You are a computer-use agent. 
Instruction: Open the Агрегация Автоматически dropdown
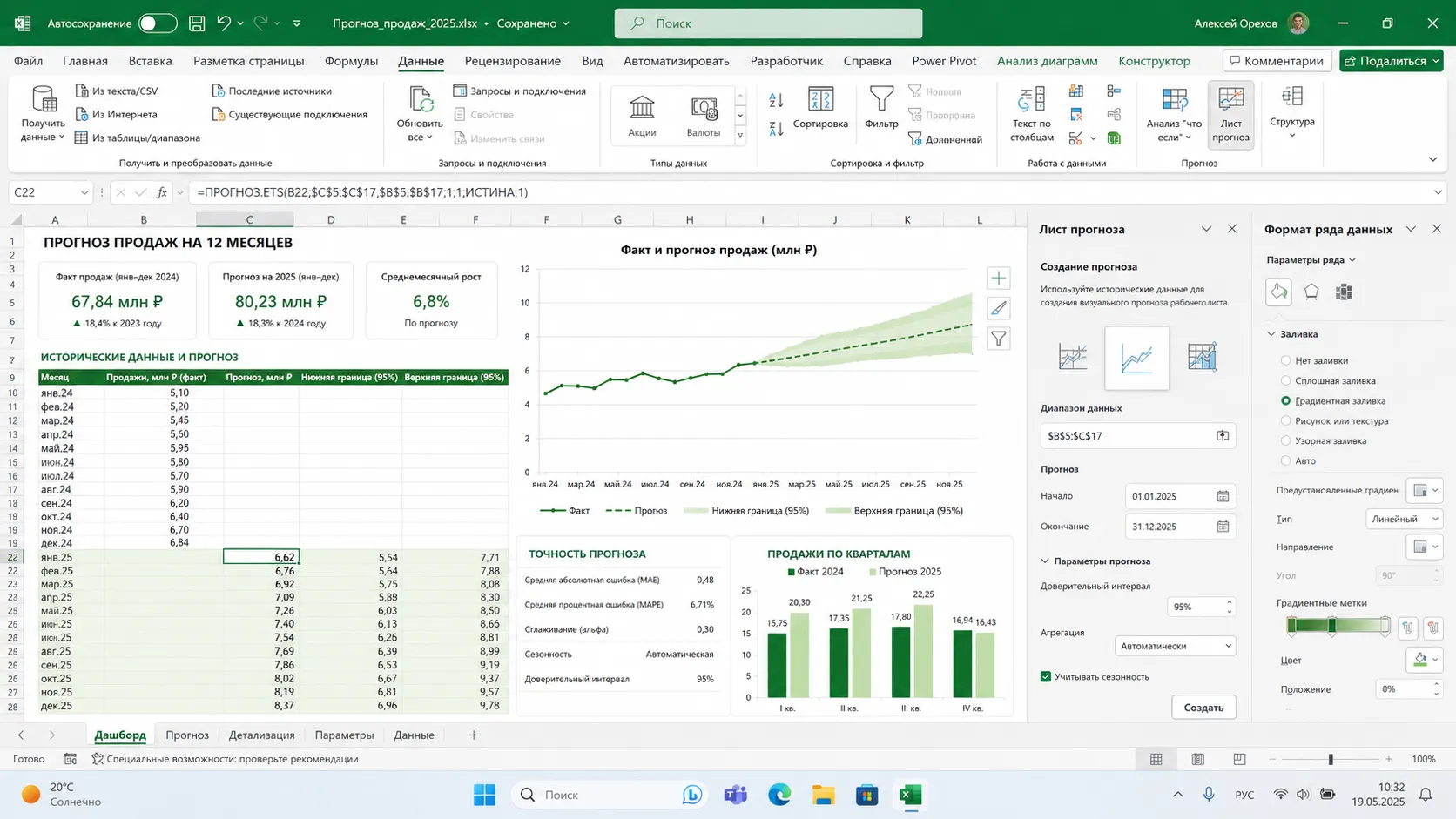pos(1175,646)
